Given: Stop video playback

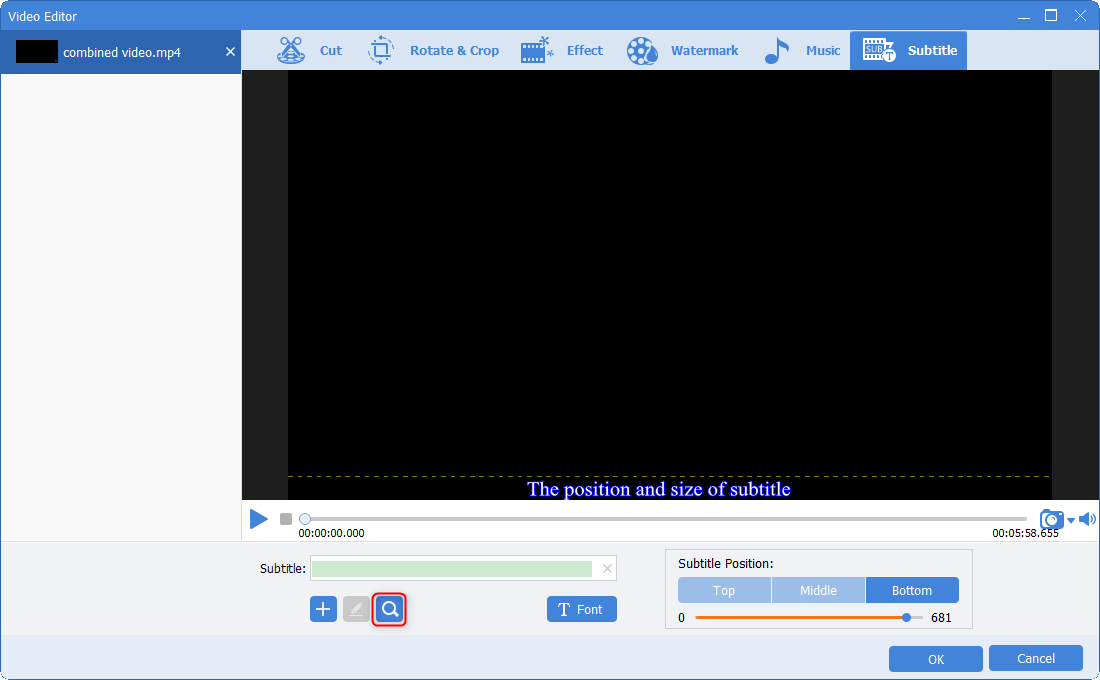Looking at the screenshot, I should tap(286, 519).
